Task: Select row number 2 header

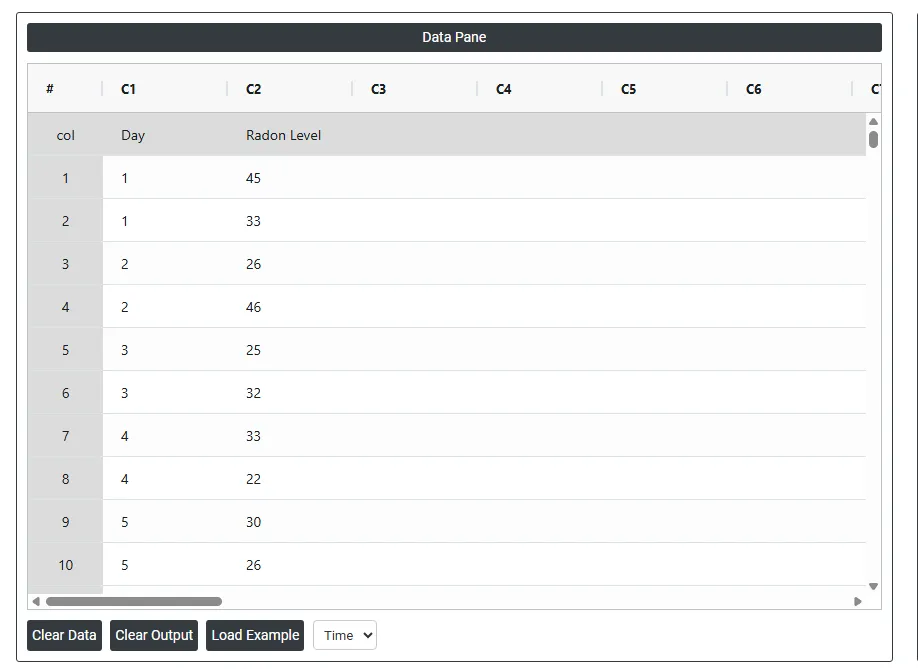Action: [x=65, y=221]
